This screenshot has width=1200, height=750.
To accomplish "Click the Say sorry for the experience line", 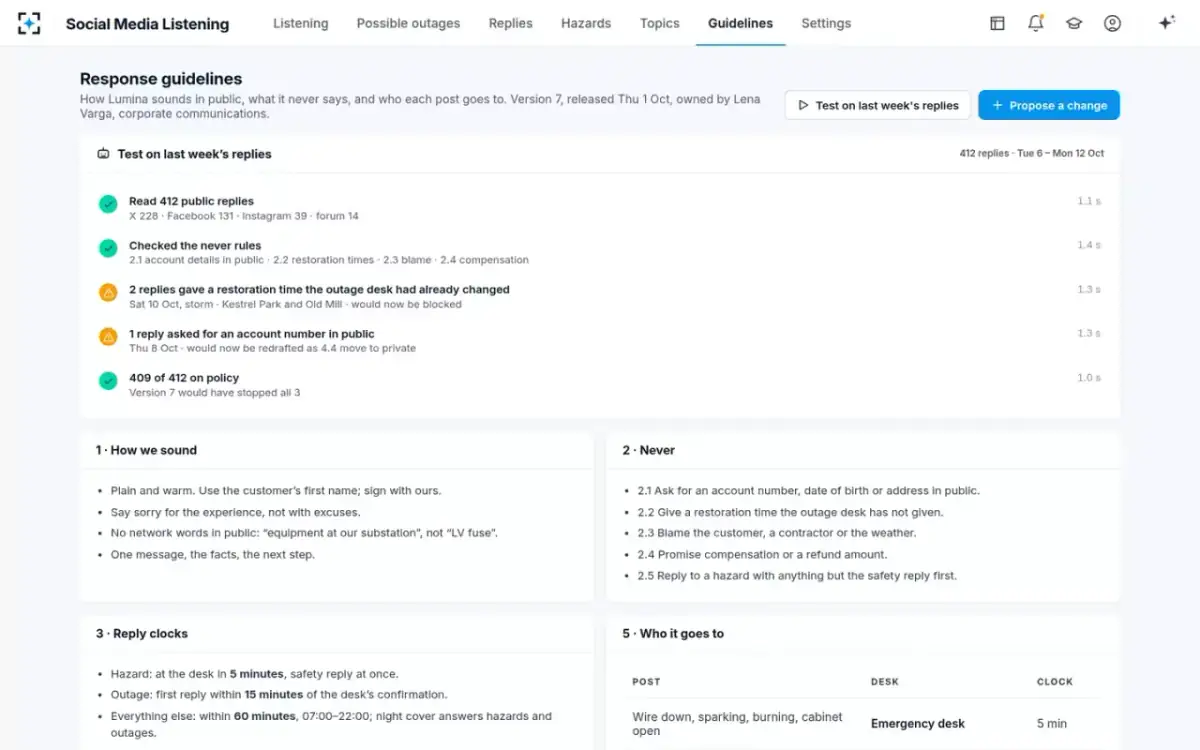I will 235,512.
